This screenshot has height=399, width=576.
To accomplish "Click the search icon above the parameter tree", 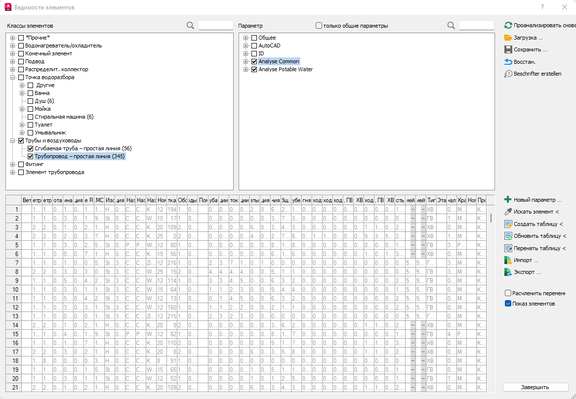I will pyautogui.click(x=451, y=25).
